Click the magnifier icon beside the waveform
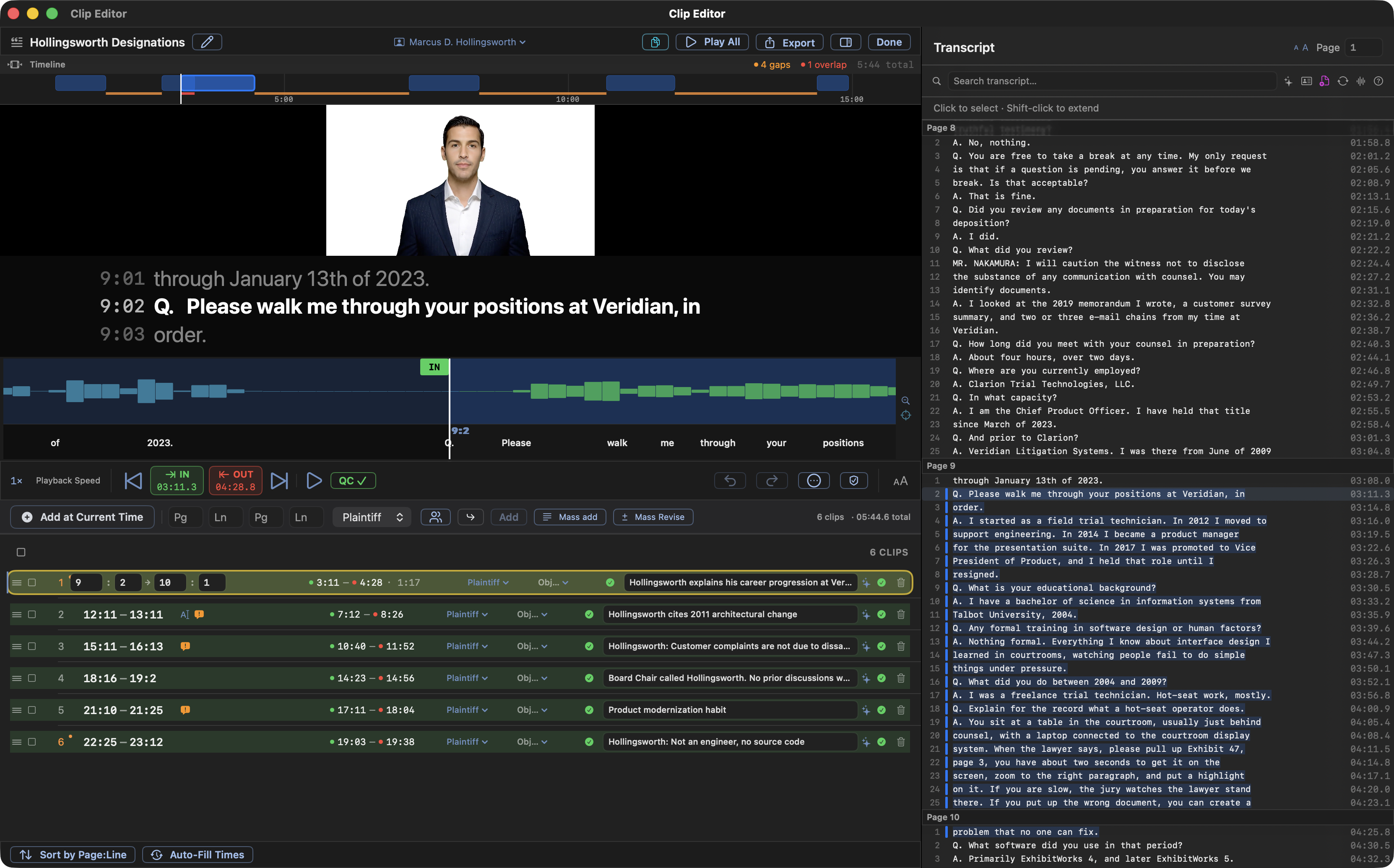Viewport: 1394px width, 868px height. pos(905,400)
